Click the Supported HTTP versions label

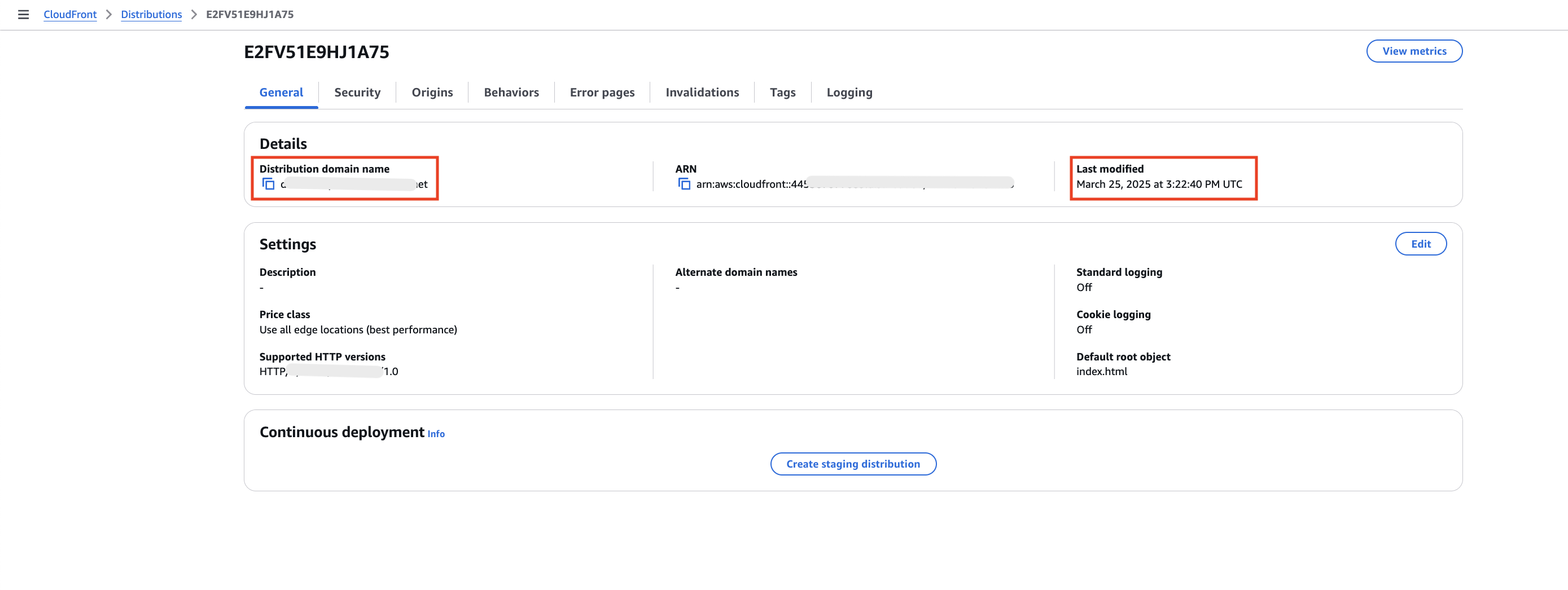(322, 357)
